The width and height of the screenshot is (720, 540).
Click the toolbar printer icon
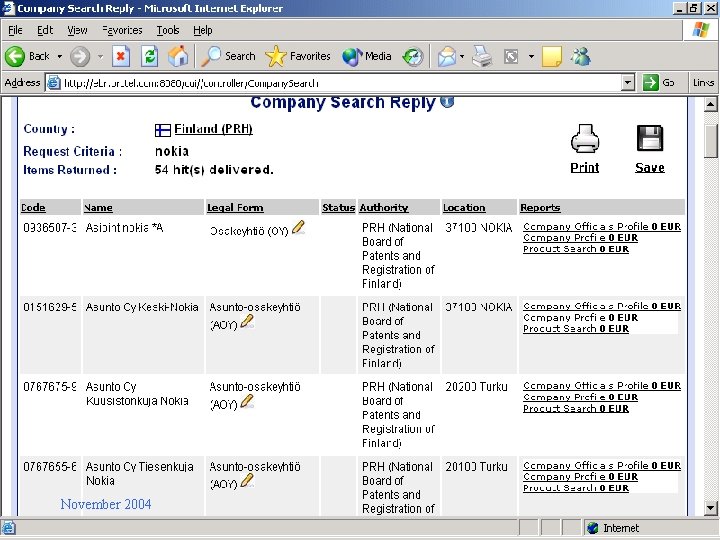click(x=482, y=56)
